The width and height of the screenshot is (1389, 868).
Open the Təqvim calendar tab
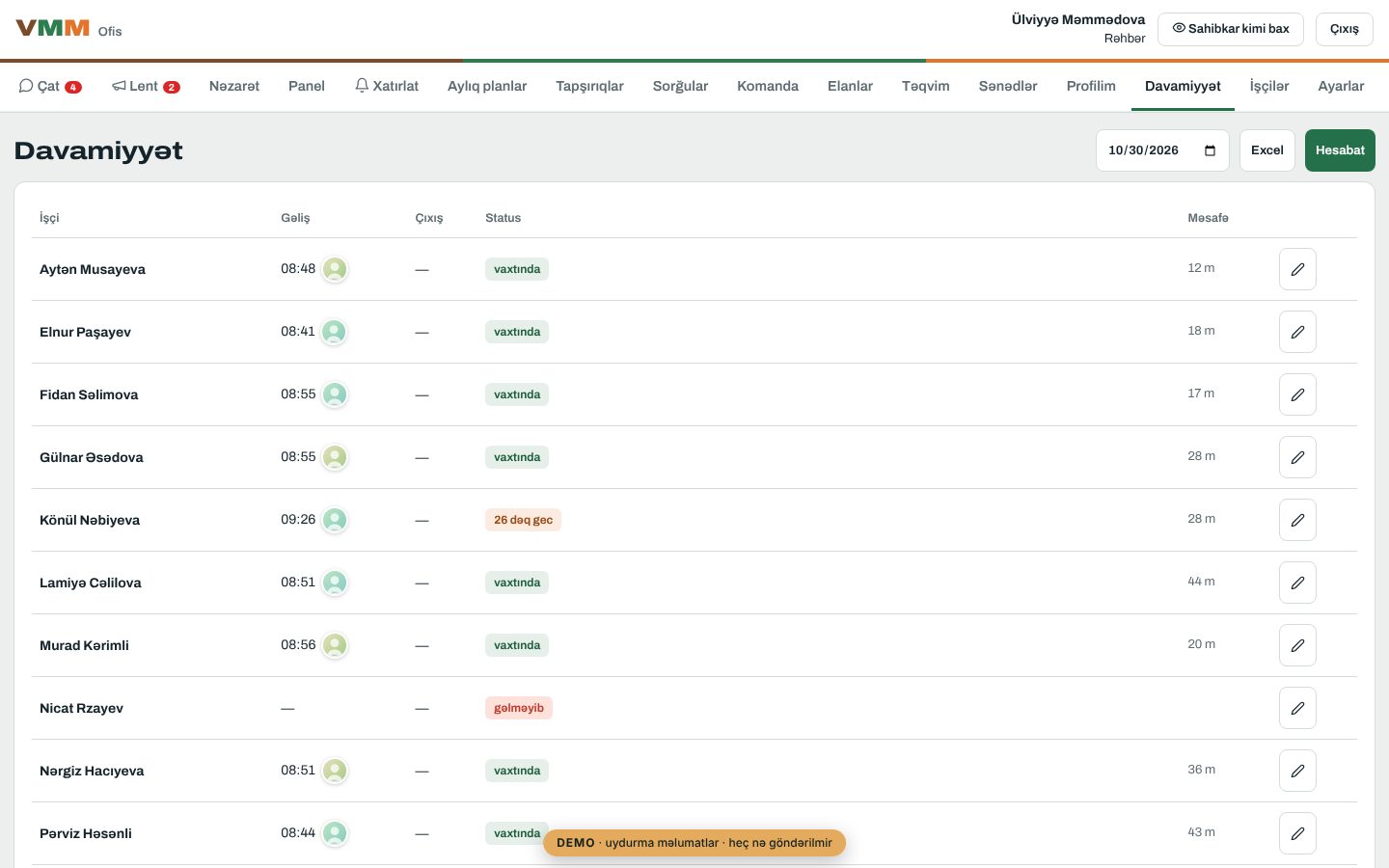pos(926,86)
